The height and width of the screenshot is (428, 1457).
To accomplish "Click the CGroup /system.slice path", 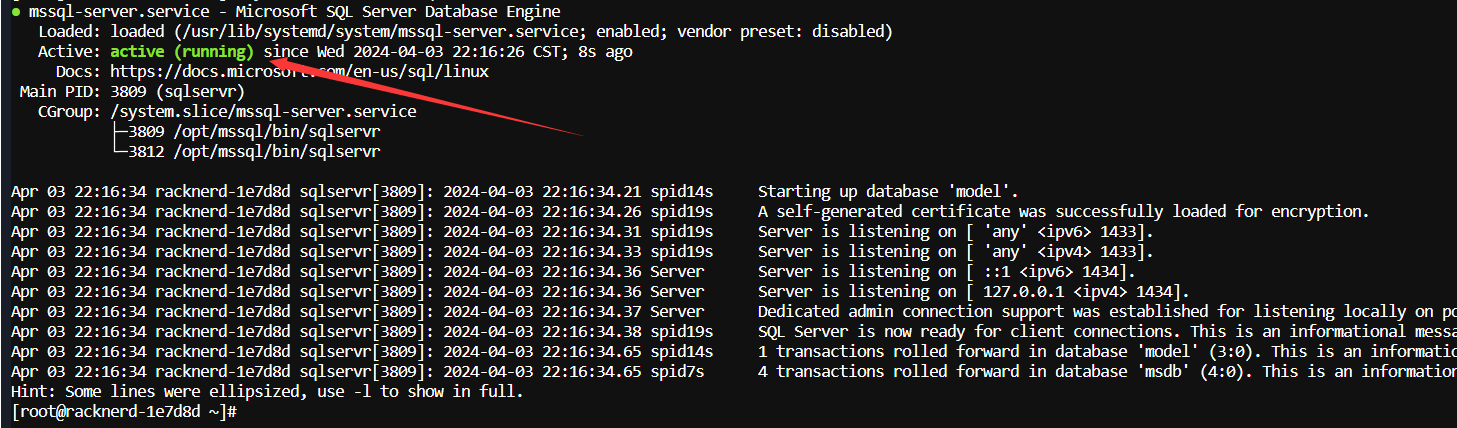I will pyautogui.click(x=263, y=111).
